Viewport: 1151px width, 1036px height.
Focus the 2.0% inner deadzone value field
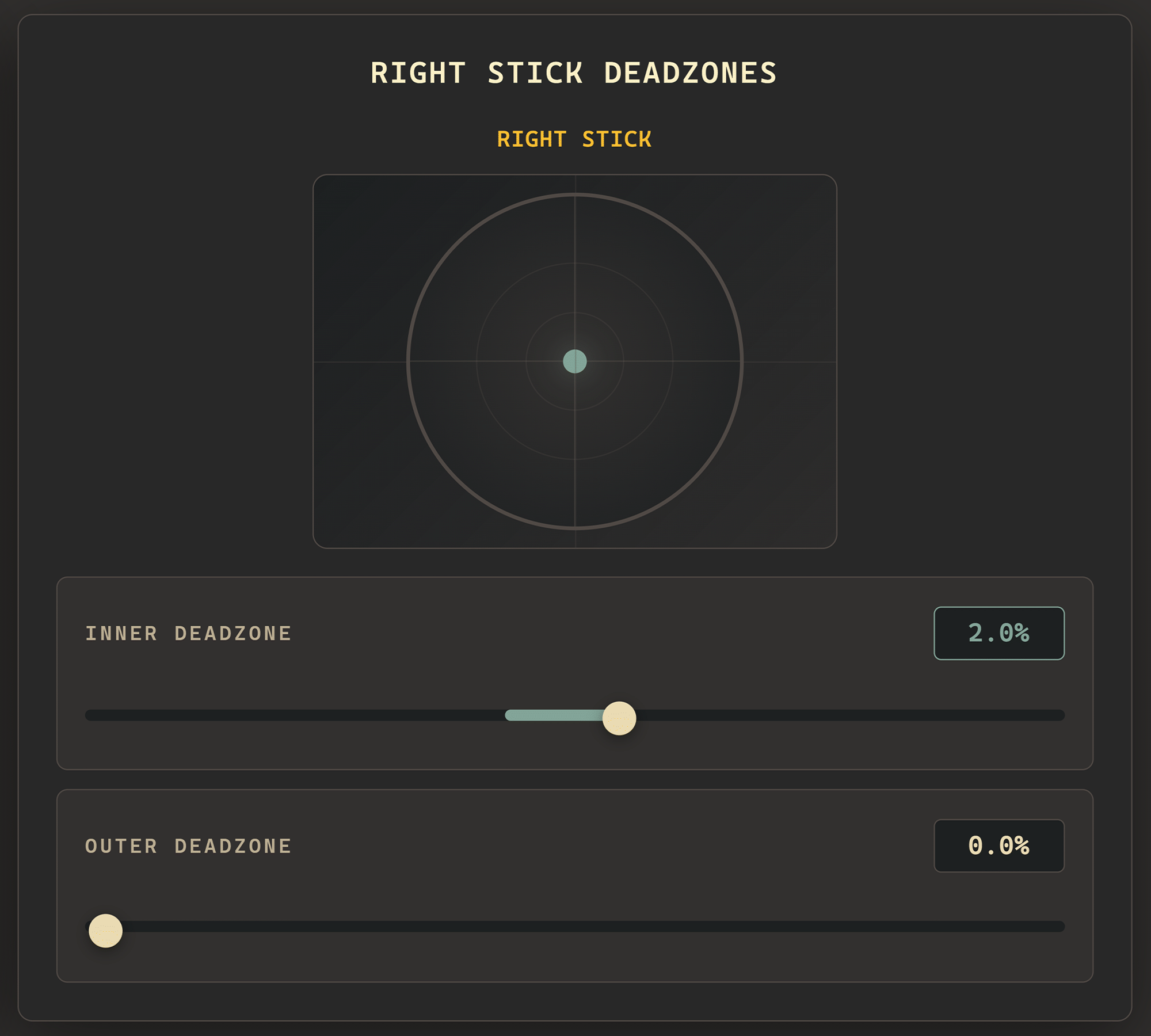pos(998,633)
